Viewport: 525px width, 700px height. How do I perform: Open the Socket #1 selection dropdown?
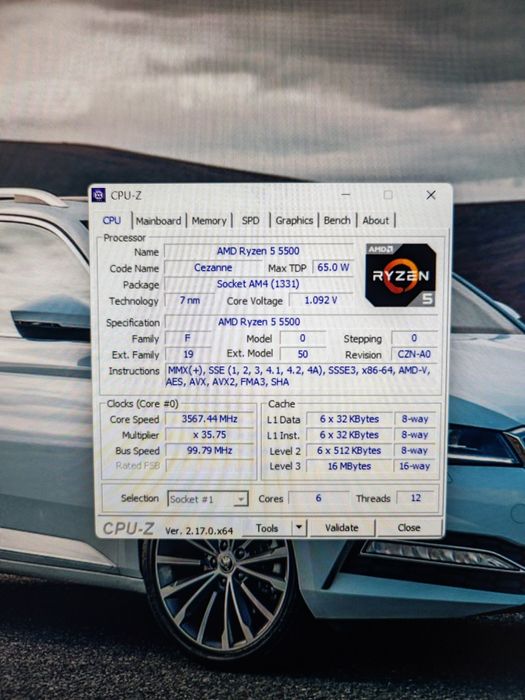pos(208,499)
